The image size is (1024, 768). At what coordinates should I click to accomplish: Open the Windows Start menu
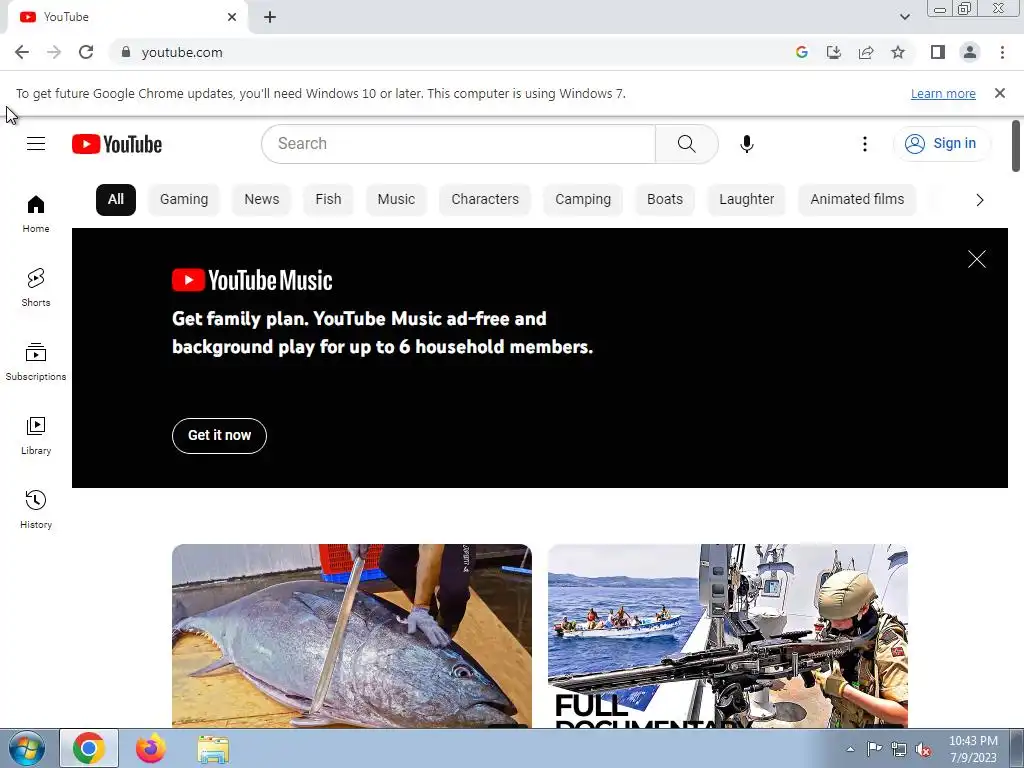(27, 748)
